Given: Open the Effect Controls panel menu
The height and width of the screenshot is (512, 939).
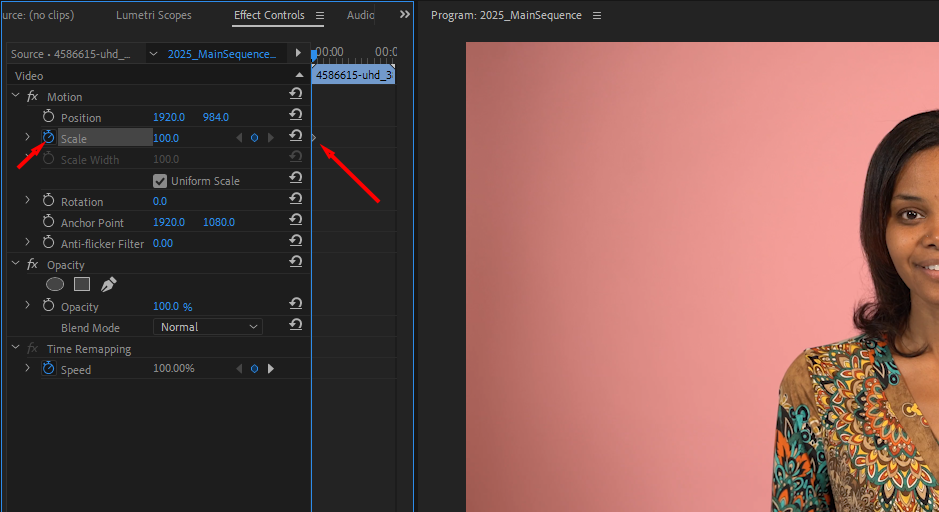Looking at the screenshot, I should pos(320,16).
